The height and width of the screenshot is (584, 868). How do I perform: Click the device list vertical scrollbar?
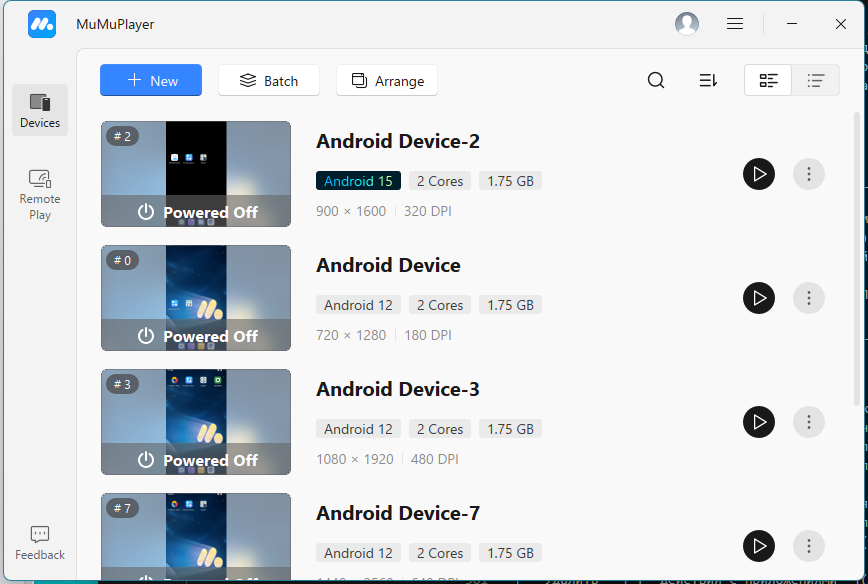pyautogui.click(x=857, y=259)
